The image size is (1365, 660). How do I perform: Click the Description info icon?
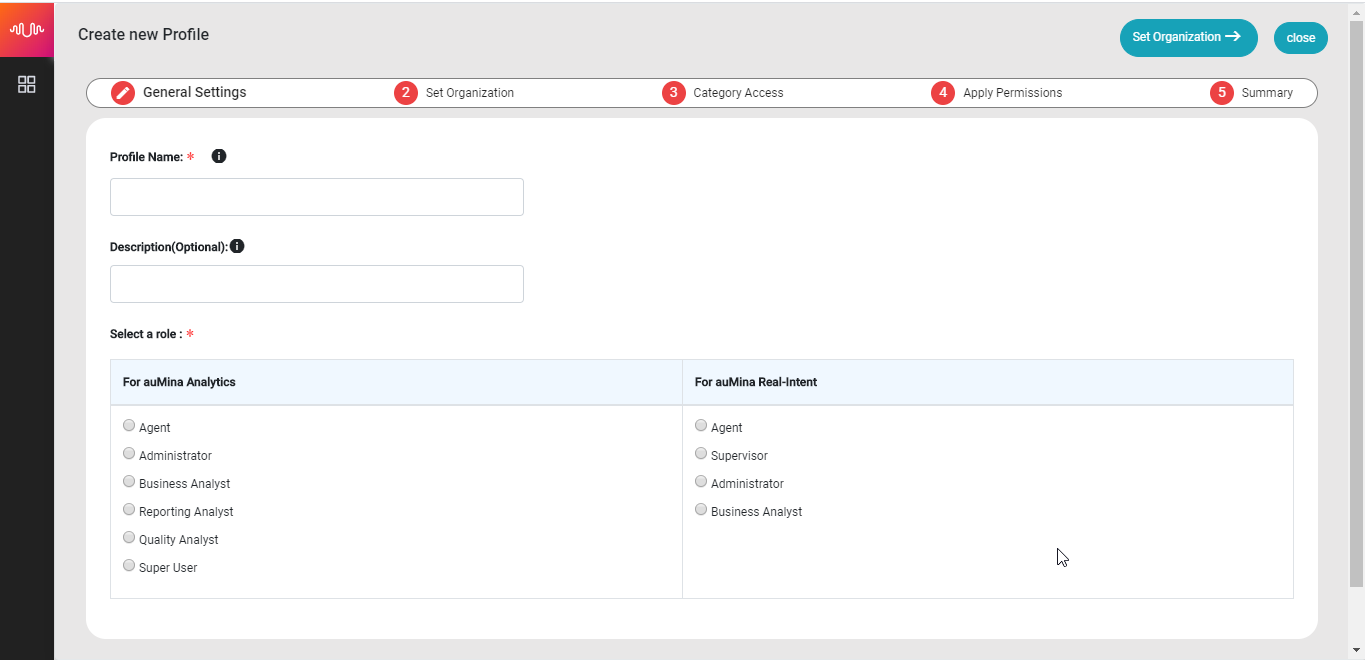(x=237, y=246)
